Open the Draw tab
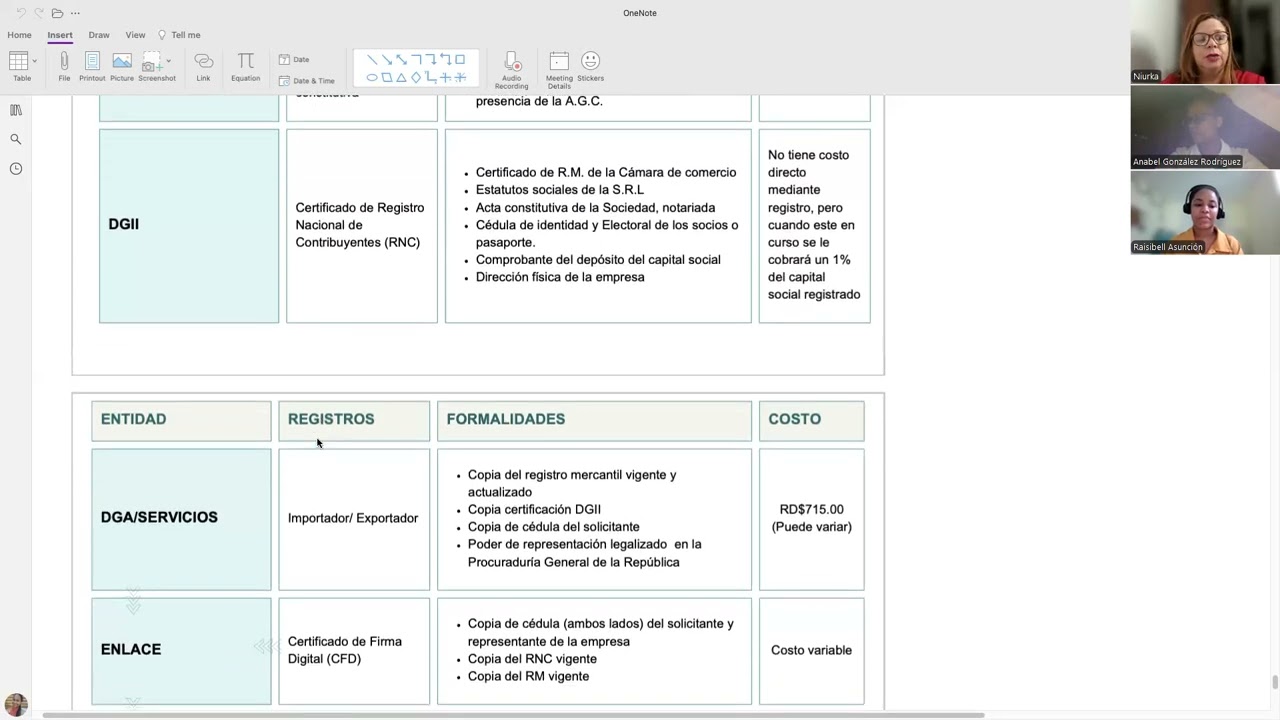 point(99,35)
